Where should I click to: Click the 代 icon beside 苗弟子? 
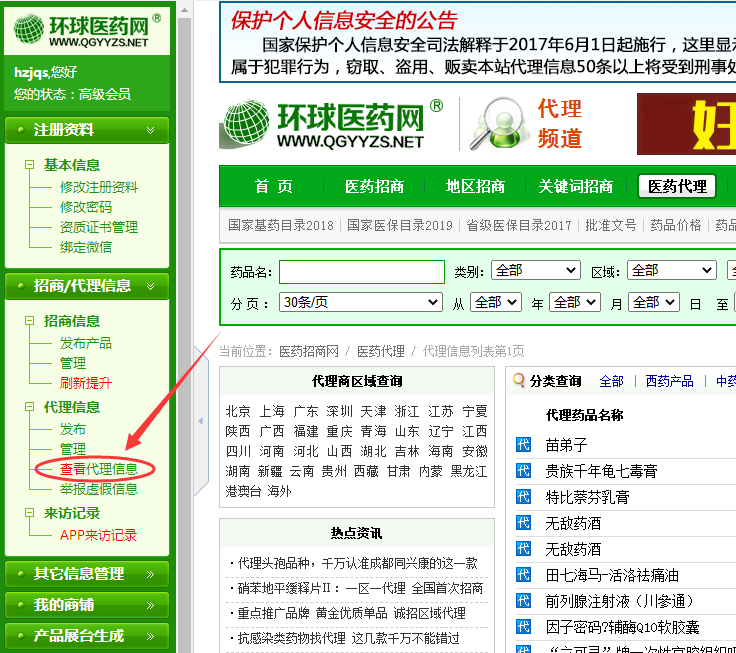click(523, 445)
